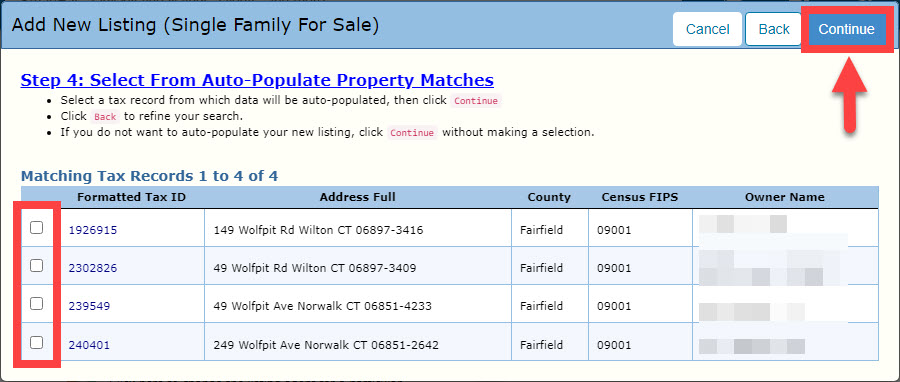Open tax record link 1926915
This screenshot has width=900, height=382.
pyautogui.click(x=93, y=231)
